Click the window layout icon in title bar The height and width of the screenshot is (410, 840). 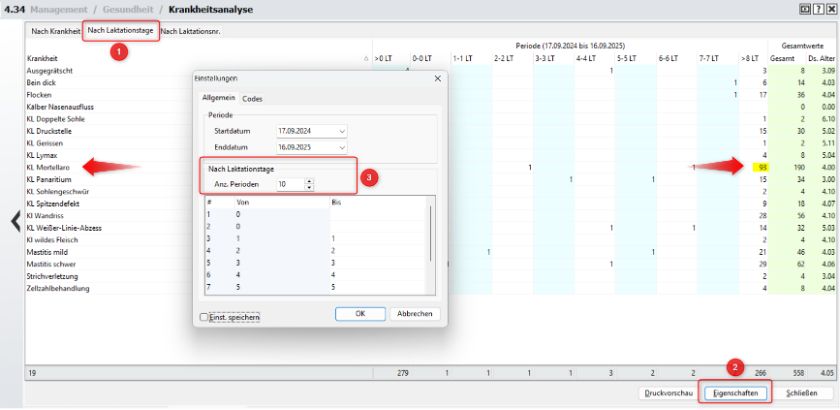pos(804,9)
